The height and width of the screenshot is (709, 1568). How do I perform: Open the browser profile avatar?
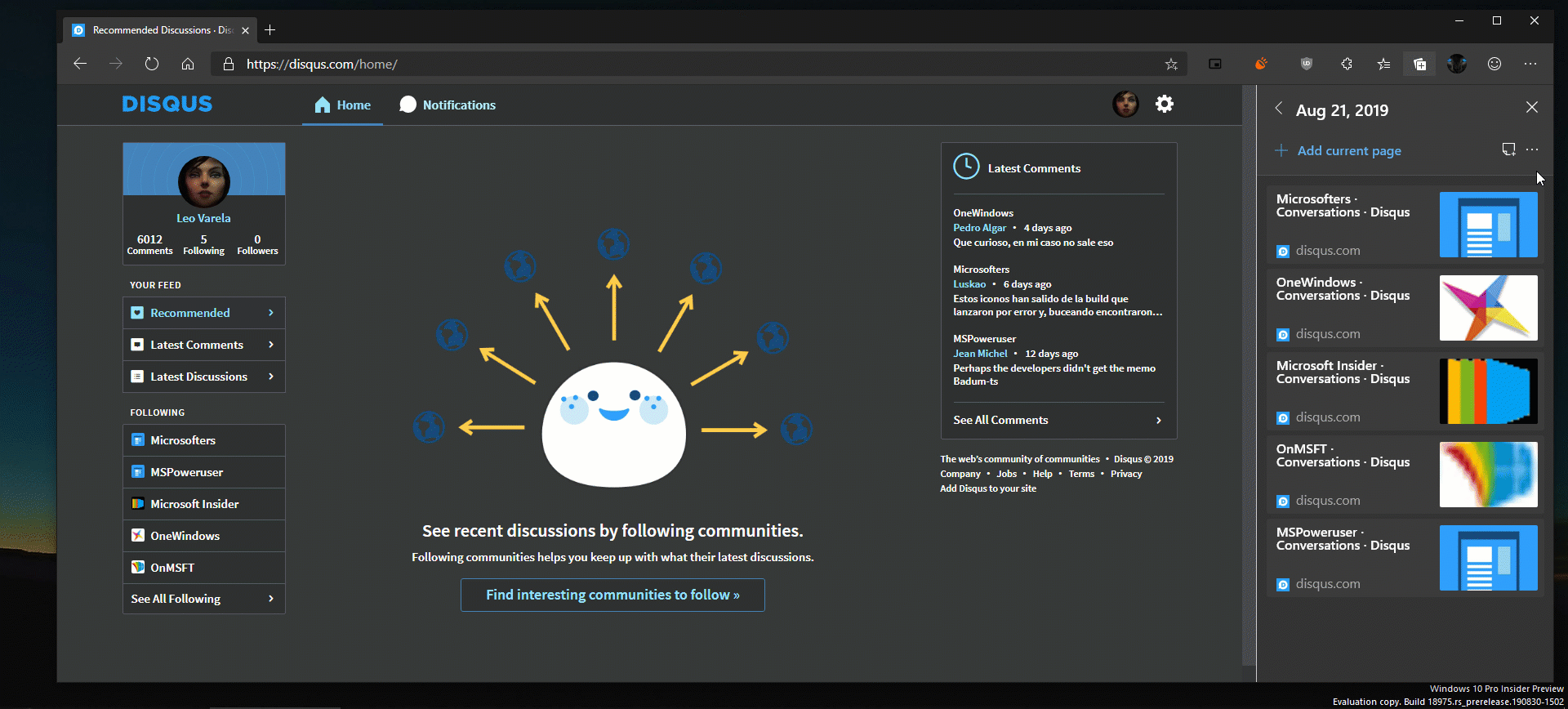coord(1457,64)
